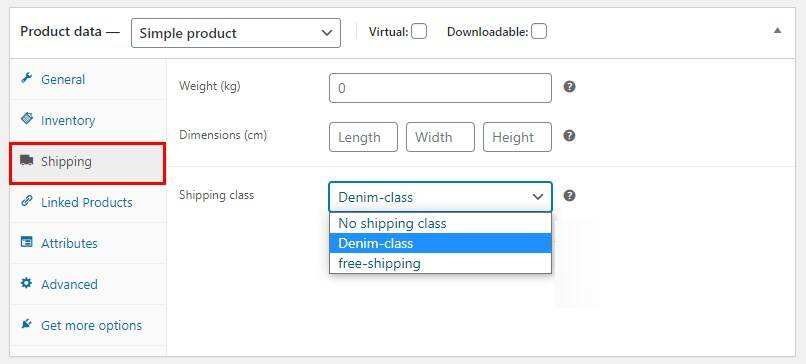Click help icon beside Shipping class
Screen dimensions: 806x364
tap(569, 196)
